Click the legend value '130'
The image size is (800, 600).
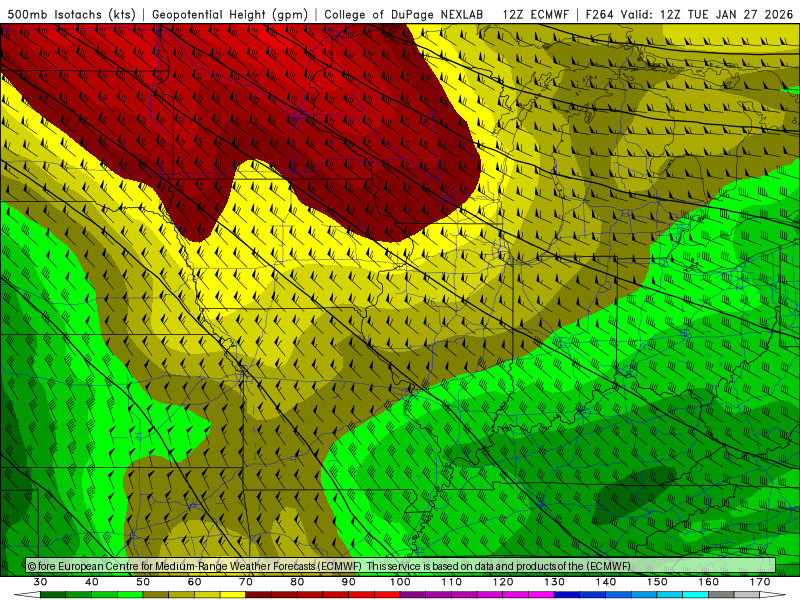coord(555,582)
